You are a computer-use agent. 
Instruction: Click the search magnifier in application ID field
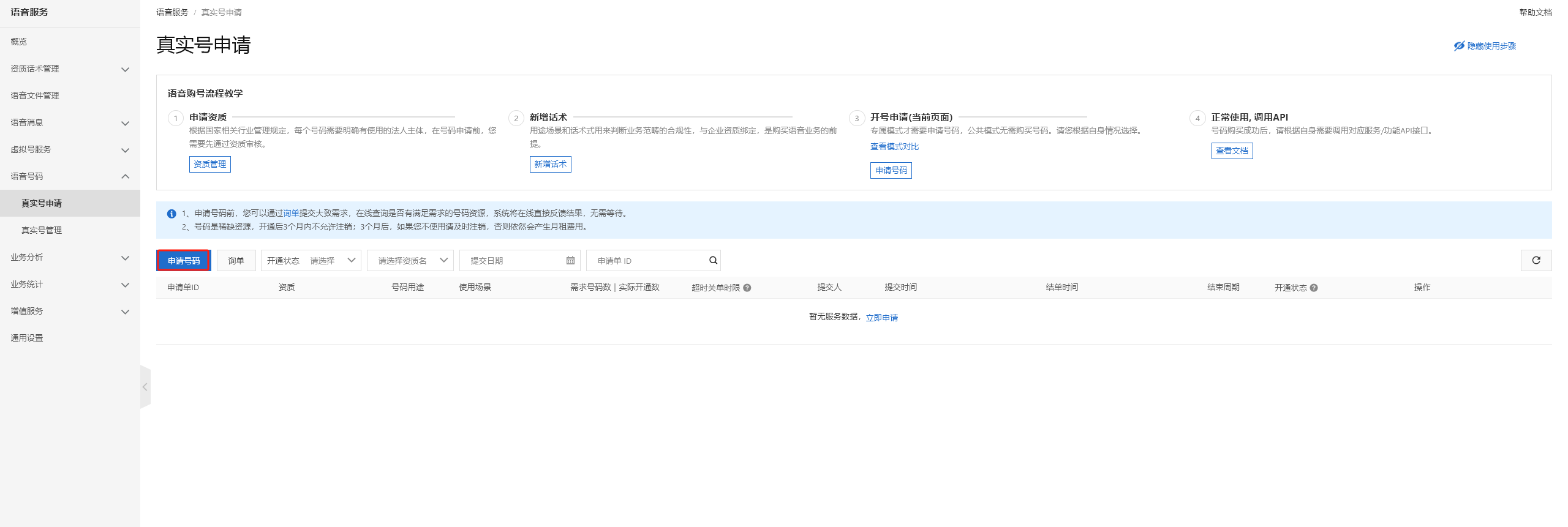pyautogui.click(x=713, y=260)
